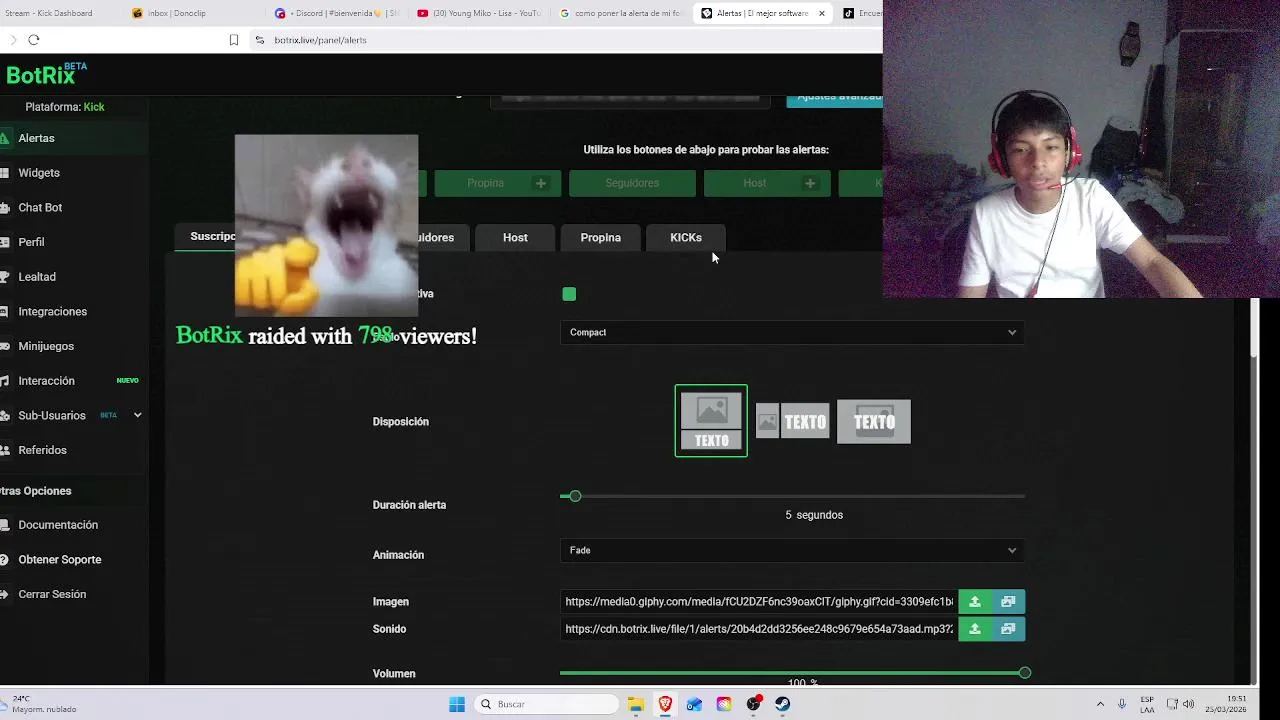Reload the browser page

coord(34,40)
